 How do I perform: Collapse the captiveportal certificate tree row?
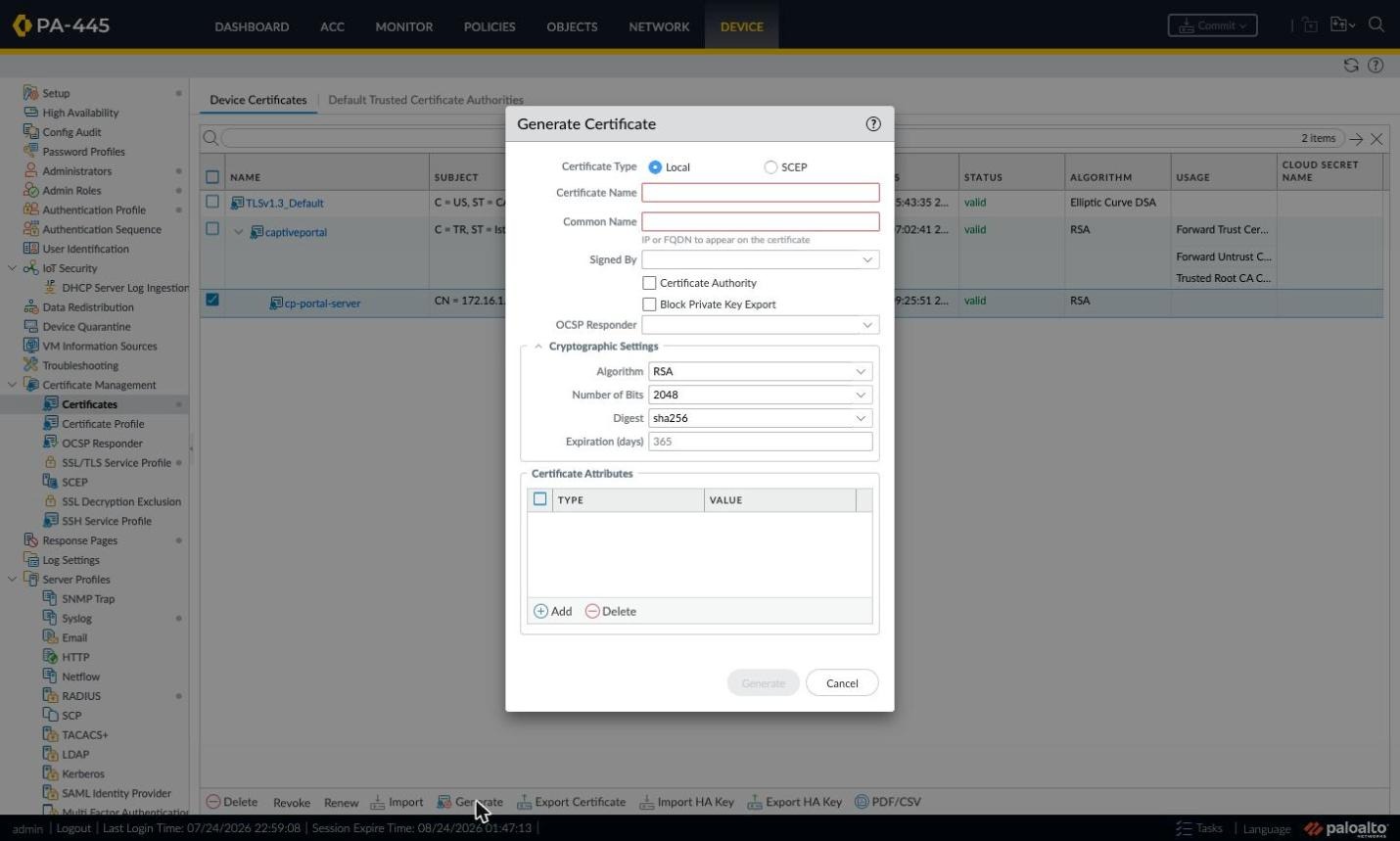click(238, 232)
